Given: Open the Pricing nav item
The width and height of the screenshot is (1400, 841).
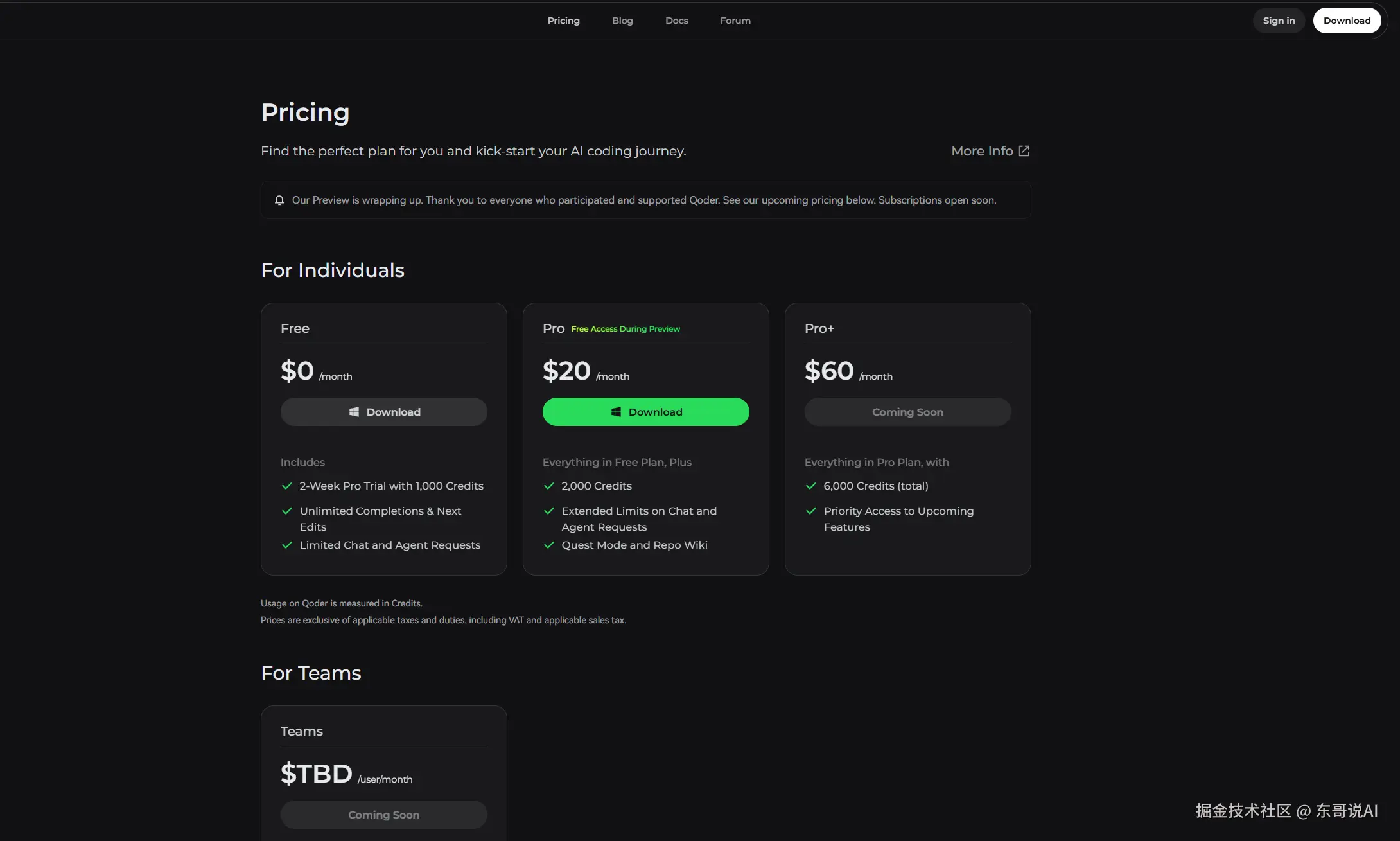Looking at the screenshot, I should (563, 21).
